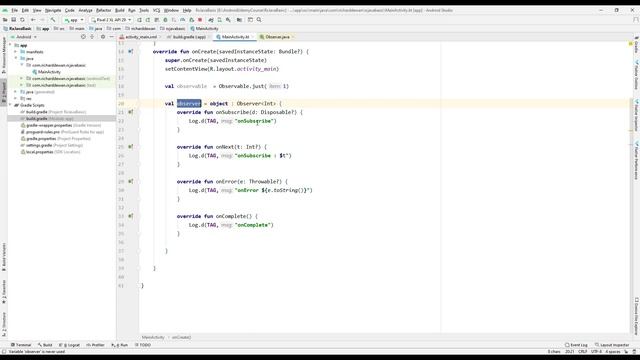640x360 pixels.
Task: Open the Navigate menu
Action: (53, 10)
